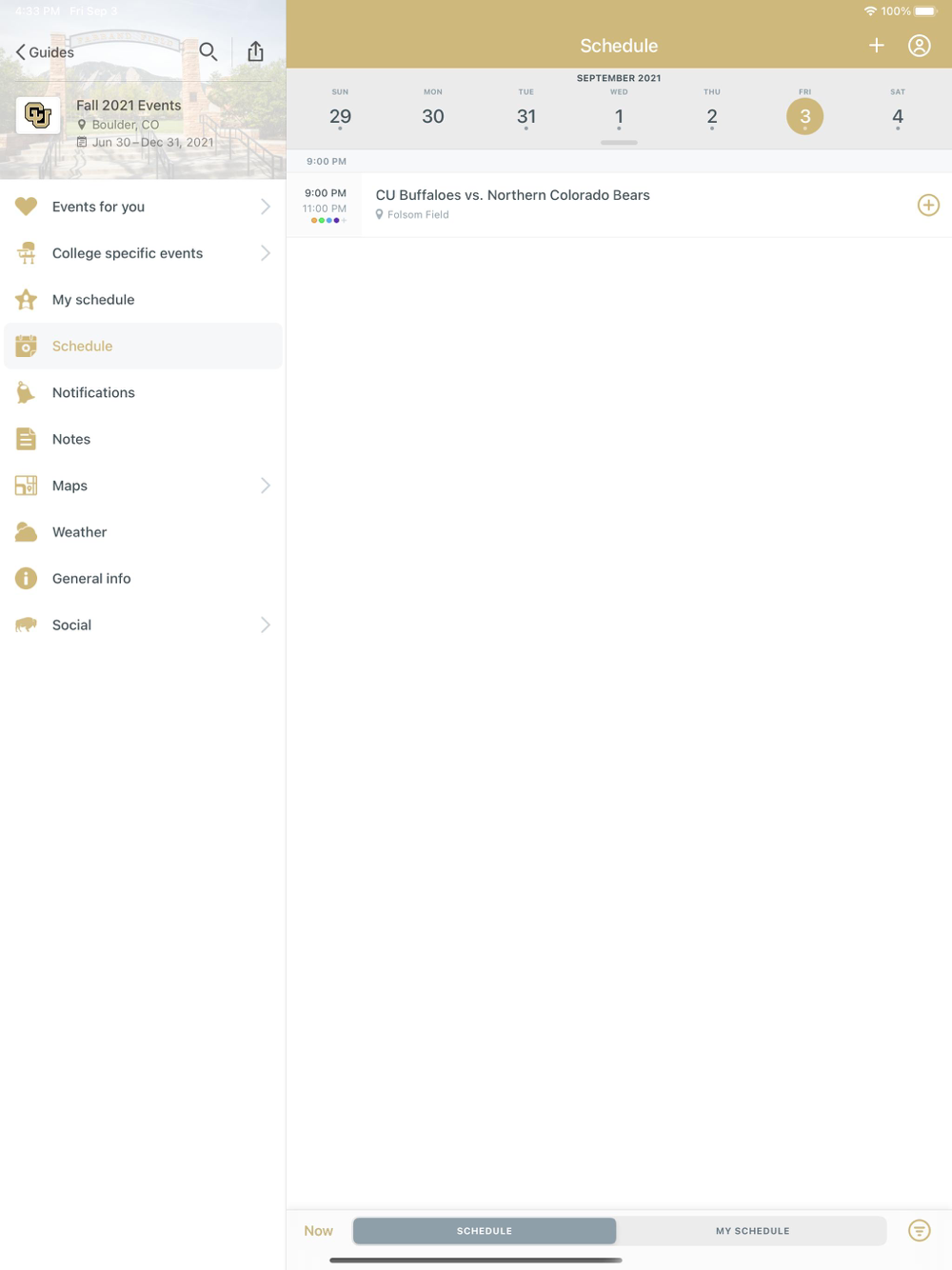Open CU Buffaloes guide logo thumbnail

[x=38, y=115]
